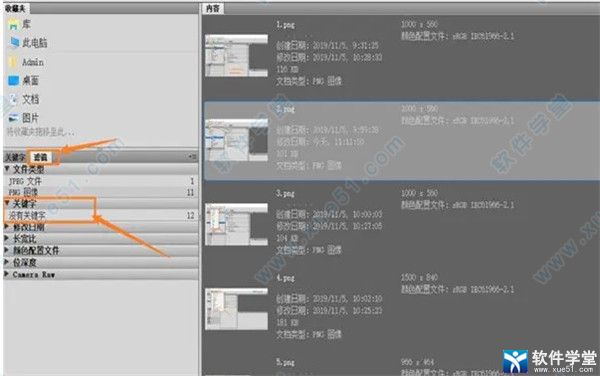The width and height of the screenshot is (600, 376).
Task: Open the 库 (Libraries) favorites icon
Action: click(13, 24)
